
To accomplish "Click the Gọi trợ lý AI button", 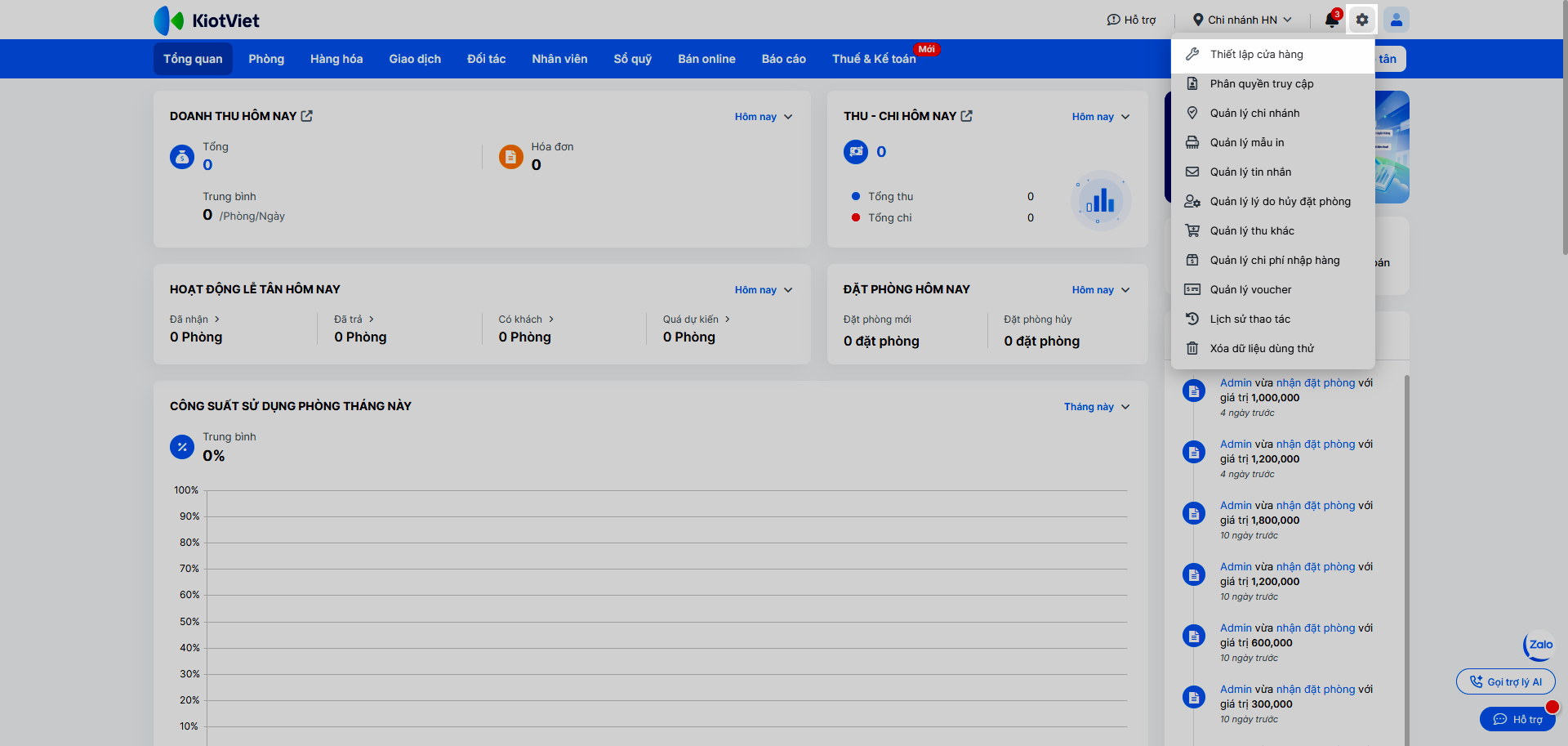I will 1505,681.
